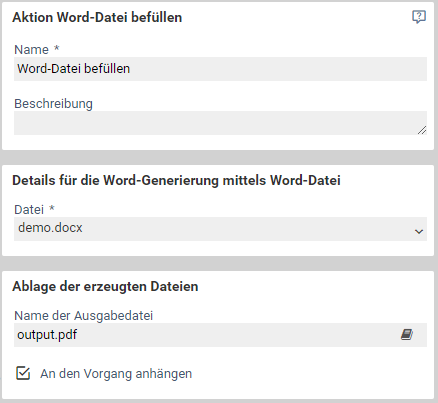Click the 'output.pdf' text value
Viewport: 438px width, 403px height.
[47, 335]
